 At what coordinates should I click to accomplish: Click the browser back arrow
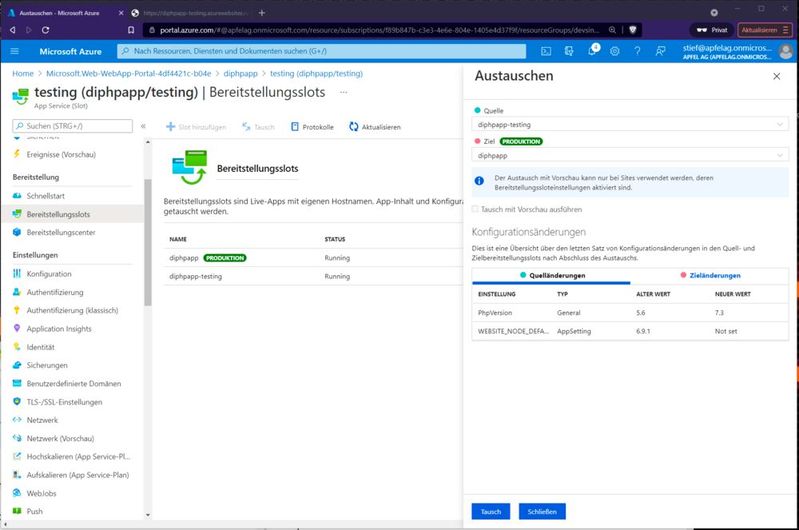pos(12,30)
